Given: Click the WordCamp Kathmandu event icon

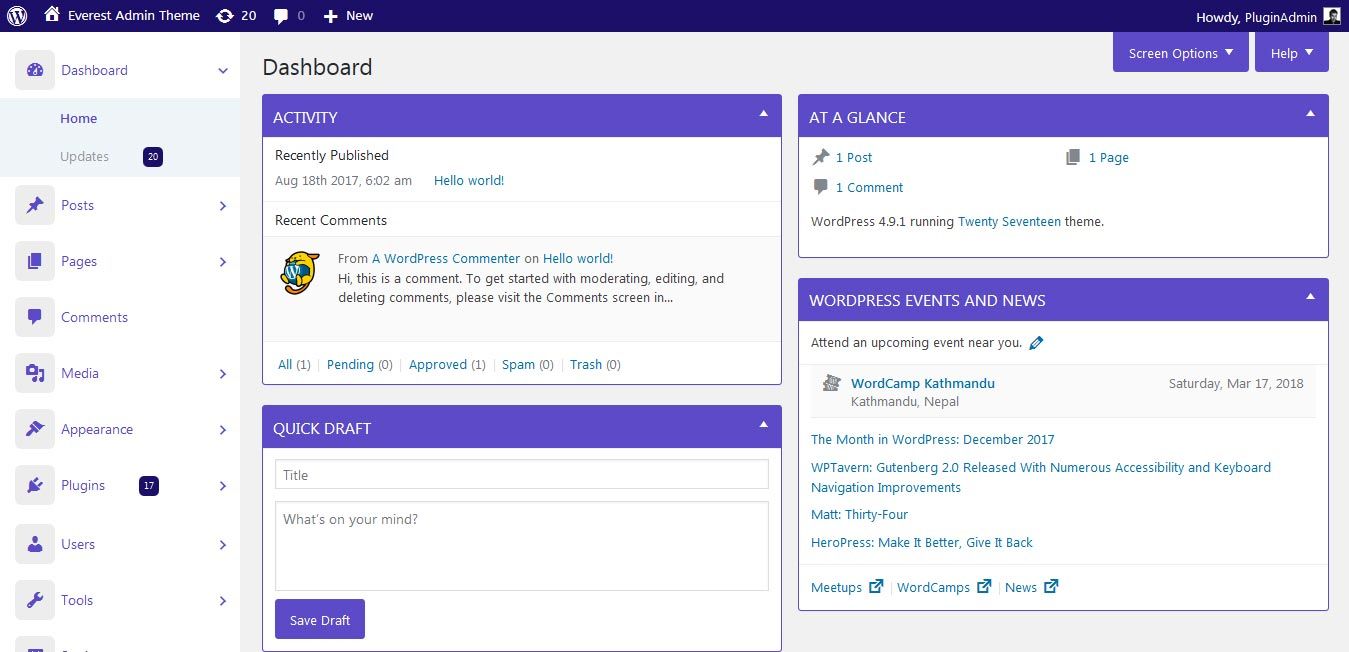Looking at the screenshot, I should click(x=831, y=383).
